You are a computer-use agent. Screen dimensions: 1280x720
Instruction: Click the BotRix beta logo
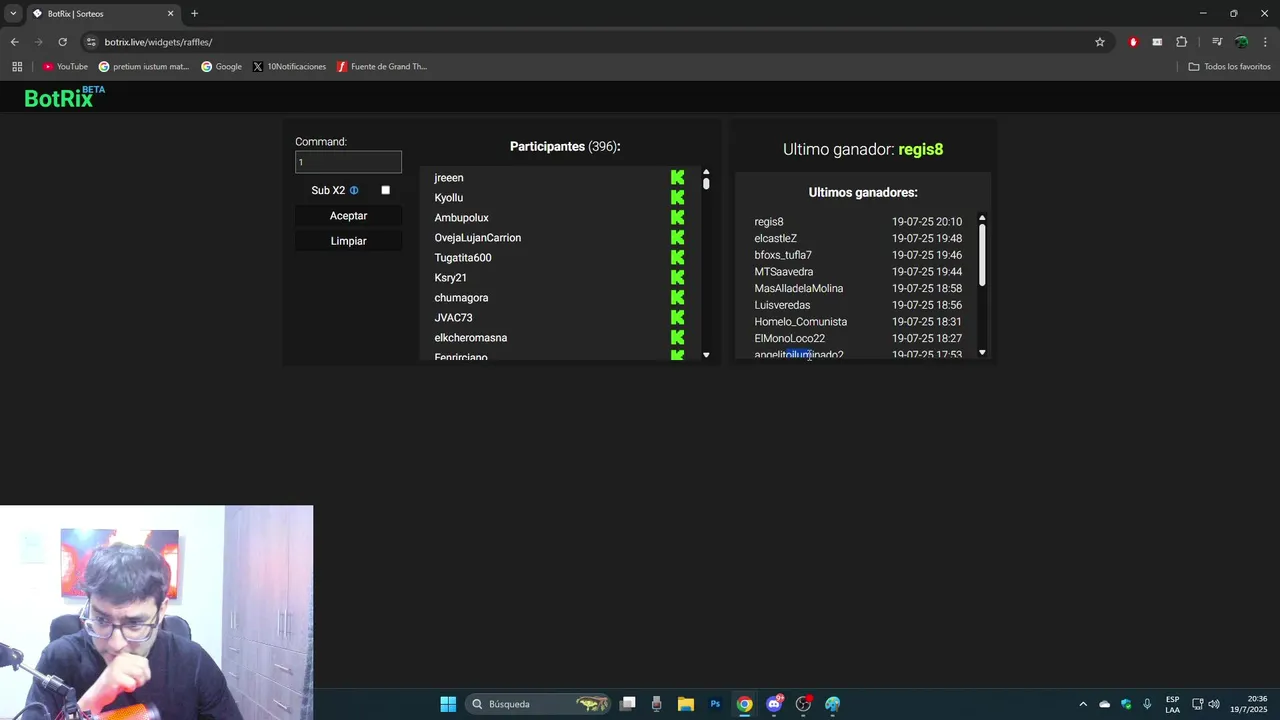(x=65, y=97)
